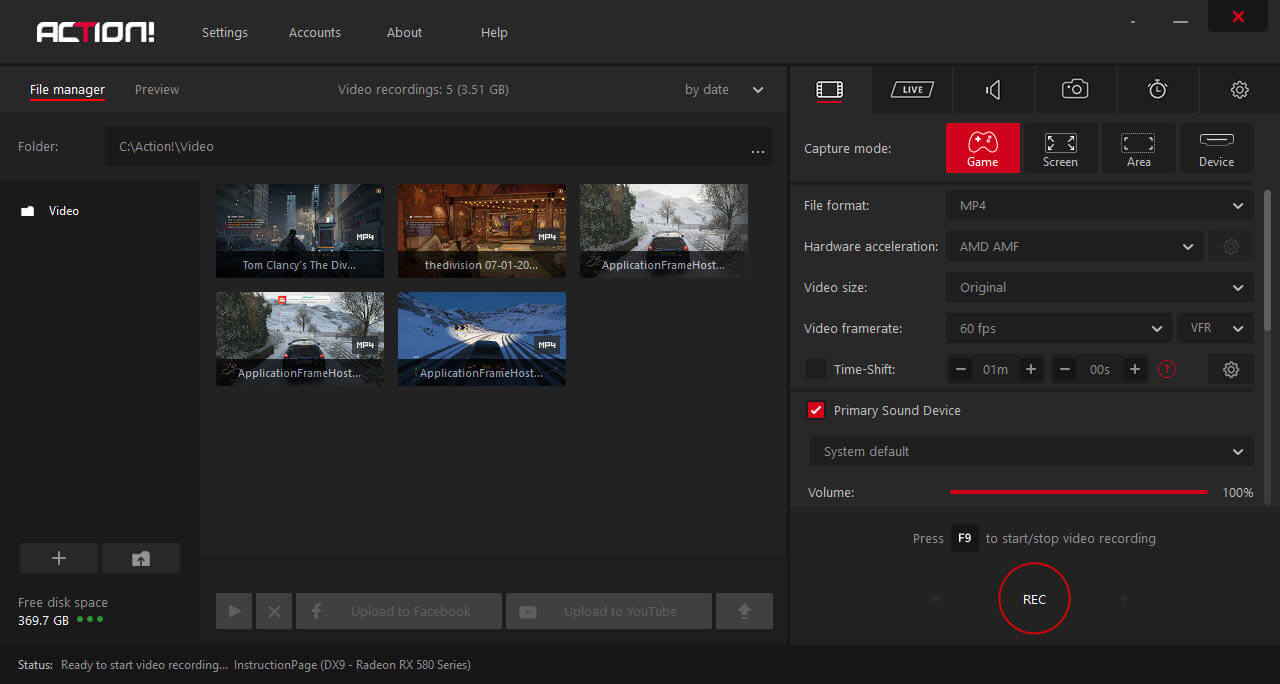Browse folder with the three-dots button
The width and height of the screenshot is (1280, 684).
click(757, 150)
